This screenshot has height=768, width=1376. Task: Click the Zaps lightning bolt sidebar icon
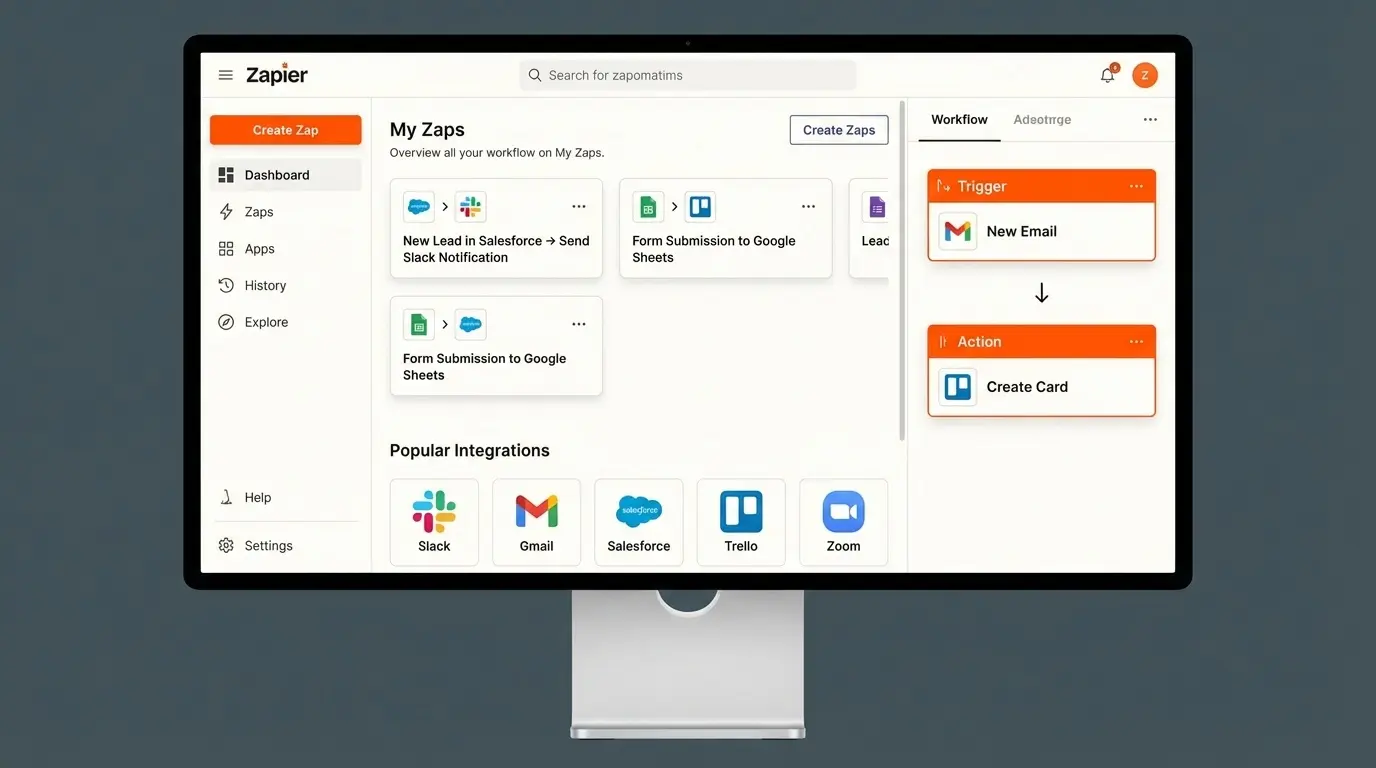[225, 211]
